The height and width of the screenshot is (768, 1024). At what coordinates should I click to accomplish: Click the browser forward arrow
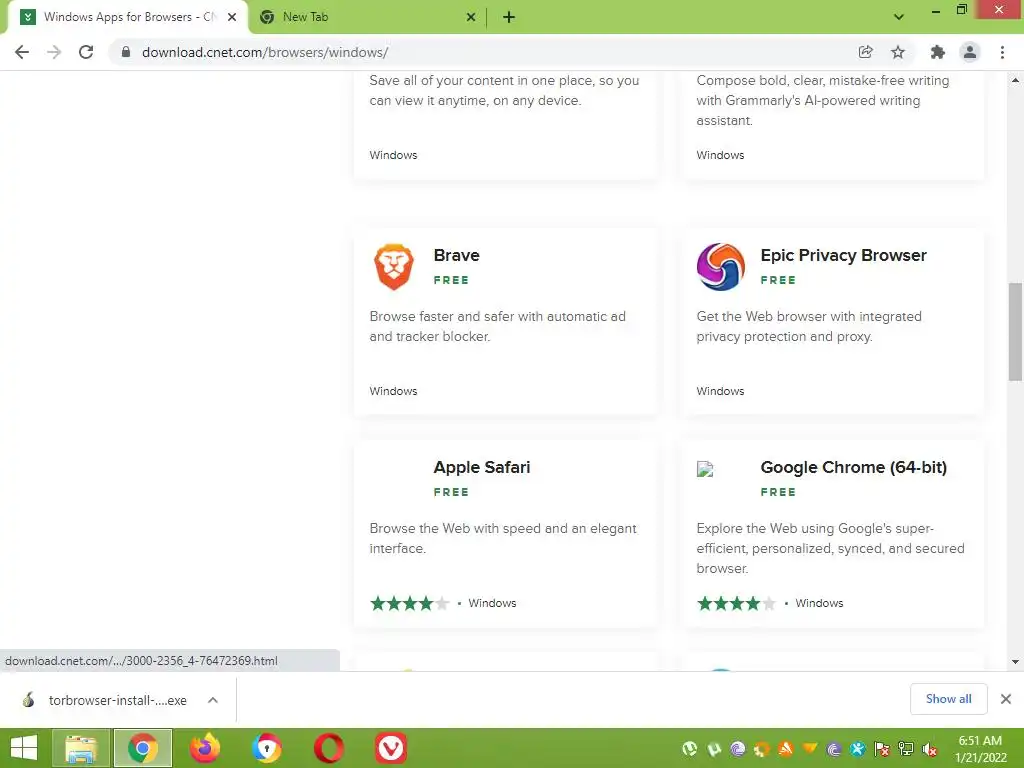(x=54, y=52)
